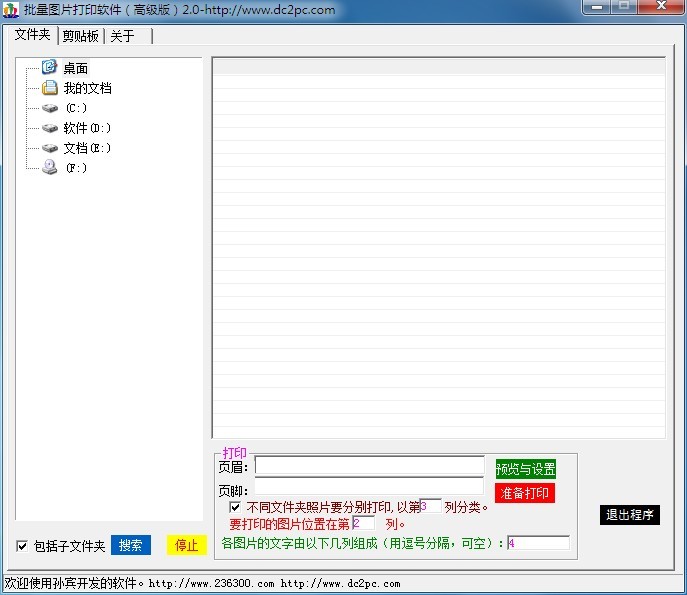Click the image text columns field
687x595 pixels.
click(538, 543)
